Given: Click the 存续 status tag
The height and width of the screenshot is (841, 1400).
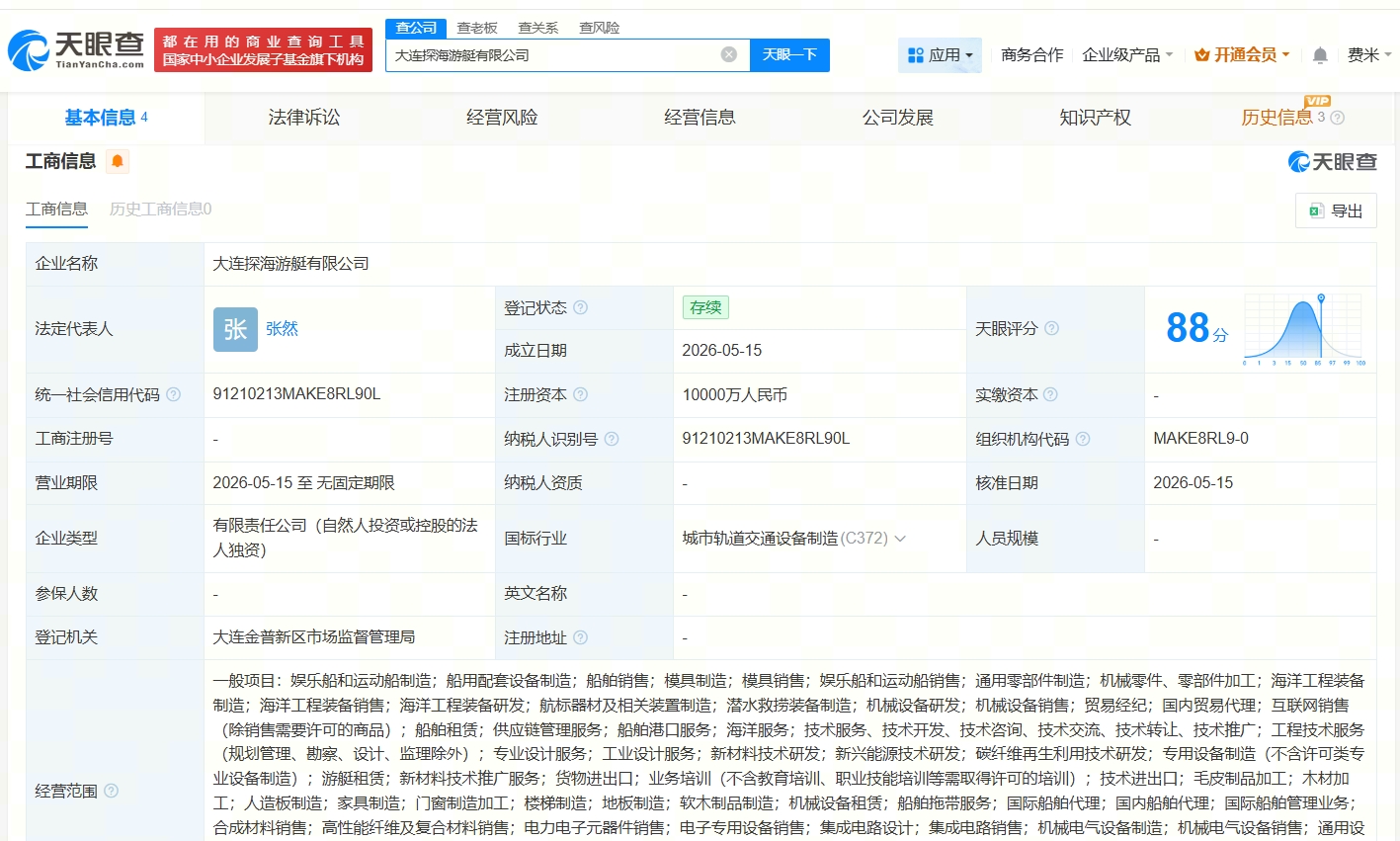Looking at the screenshot, I should coord(705,307).
